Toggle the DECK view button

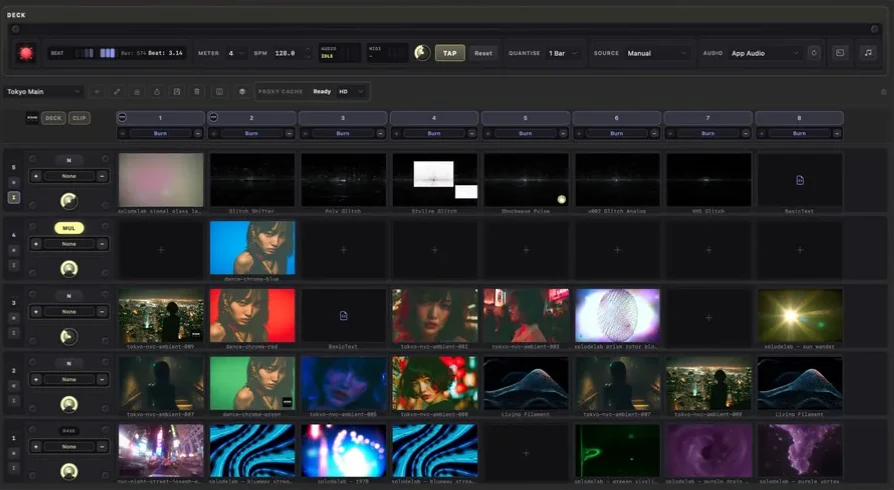pos(53,118)
